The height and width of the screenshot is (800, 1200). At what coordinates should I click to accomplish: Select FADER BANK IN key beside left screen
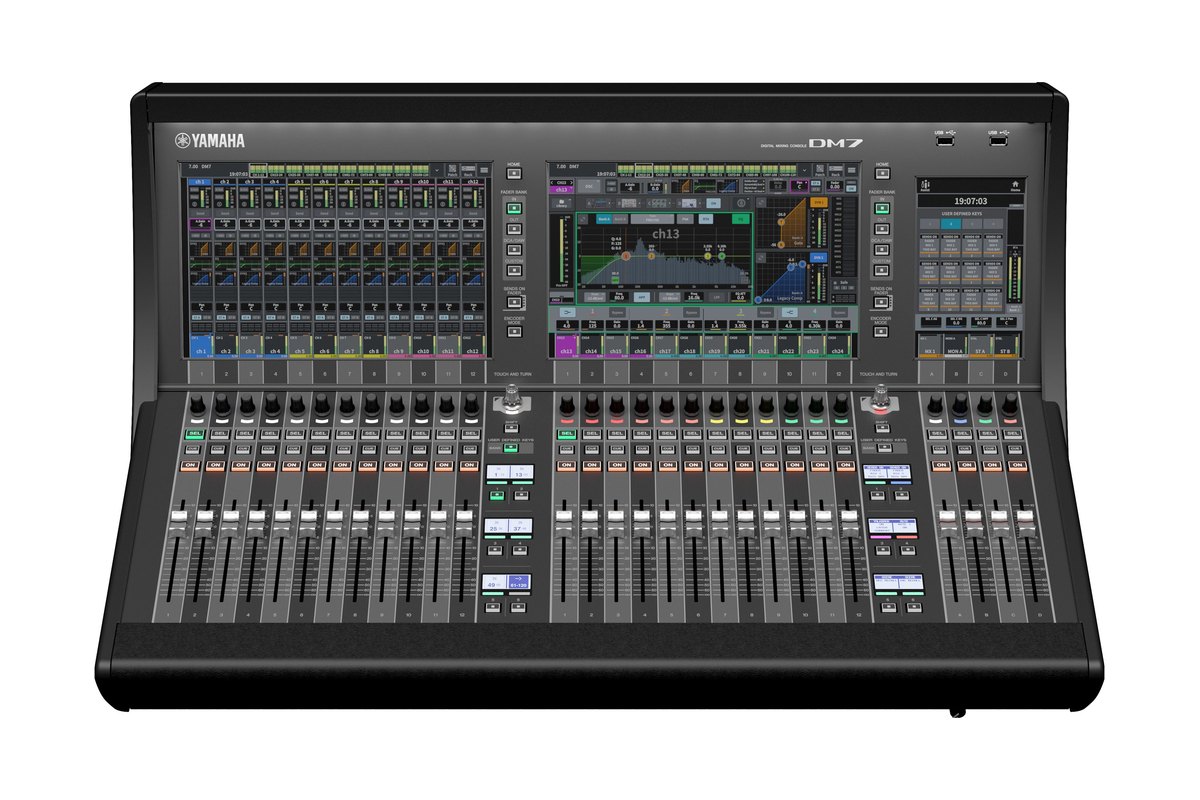(514, 209)
